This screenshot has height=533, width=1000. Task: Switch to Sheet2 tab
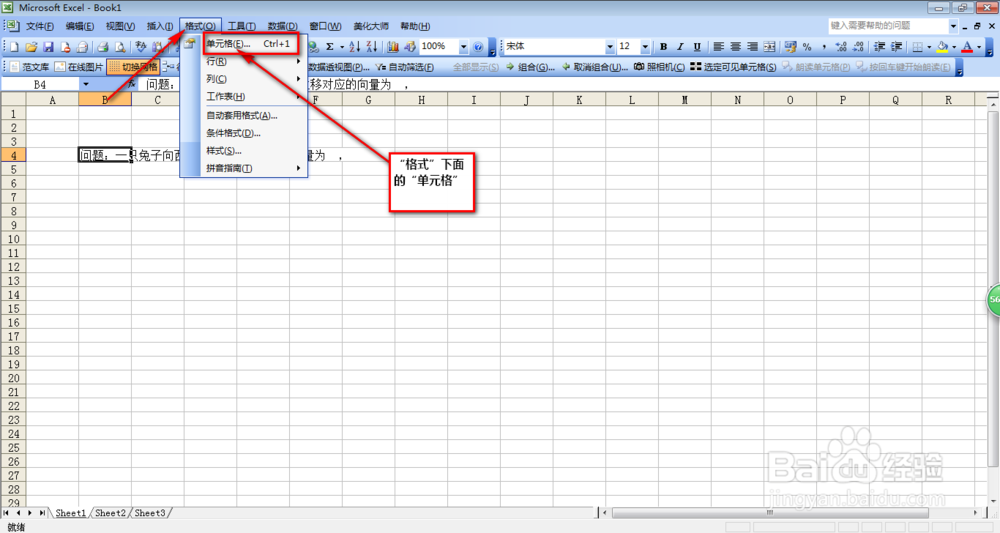tap(110, 513)
